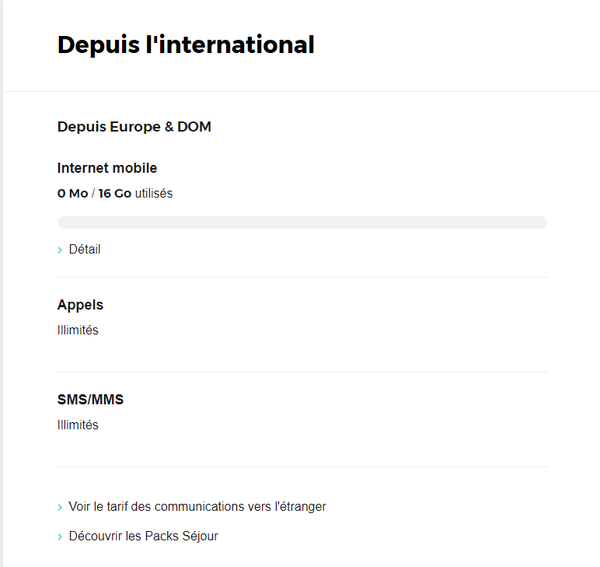This screenshot has width=600, height=567.
Task: Click the Depuis l'international page heading
Action: [186, 45]
